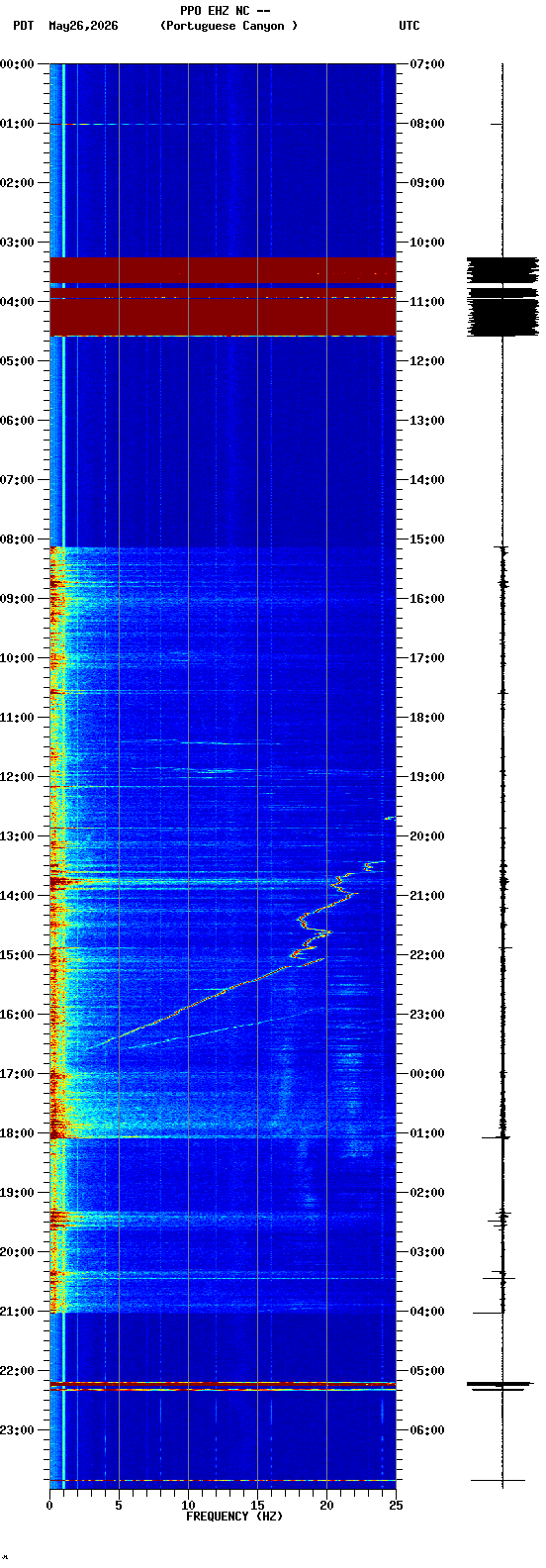This screenshot has height=1568, width=546.
Task: Click the UTC axis '06:00' label
Action: pos(427,1430)
